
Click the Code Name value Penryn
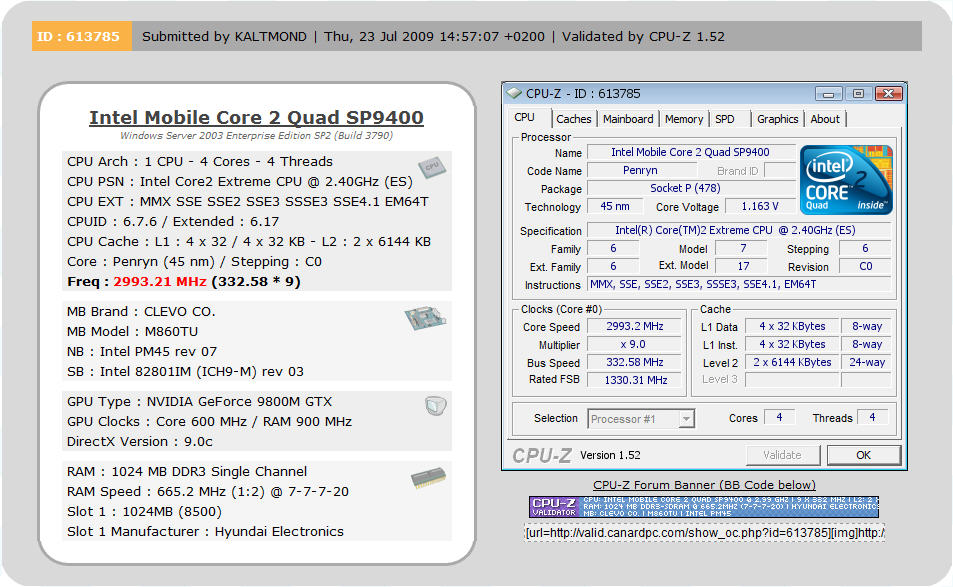coord(640,170)
